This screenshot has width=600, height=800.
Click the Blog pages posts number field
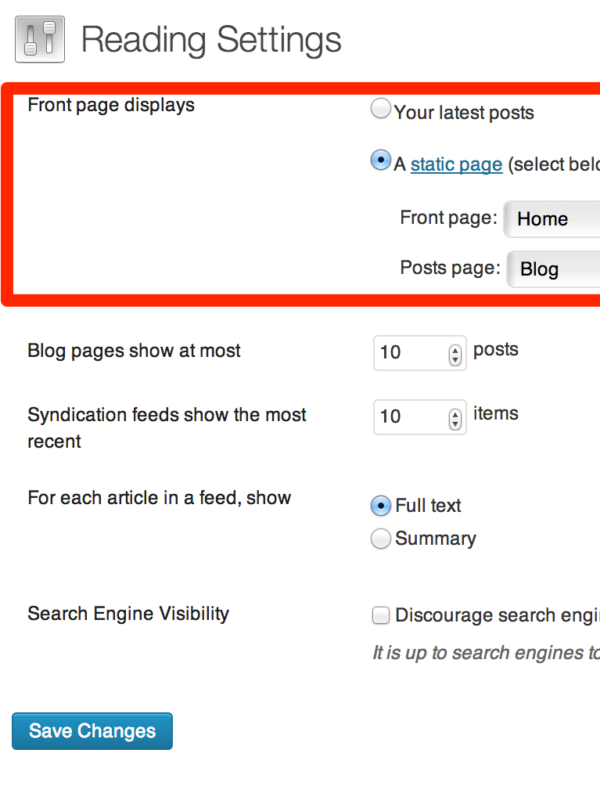[x=419, y=353]
